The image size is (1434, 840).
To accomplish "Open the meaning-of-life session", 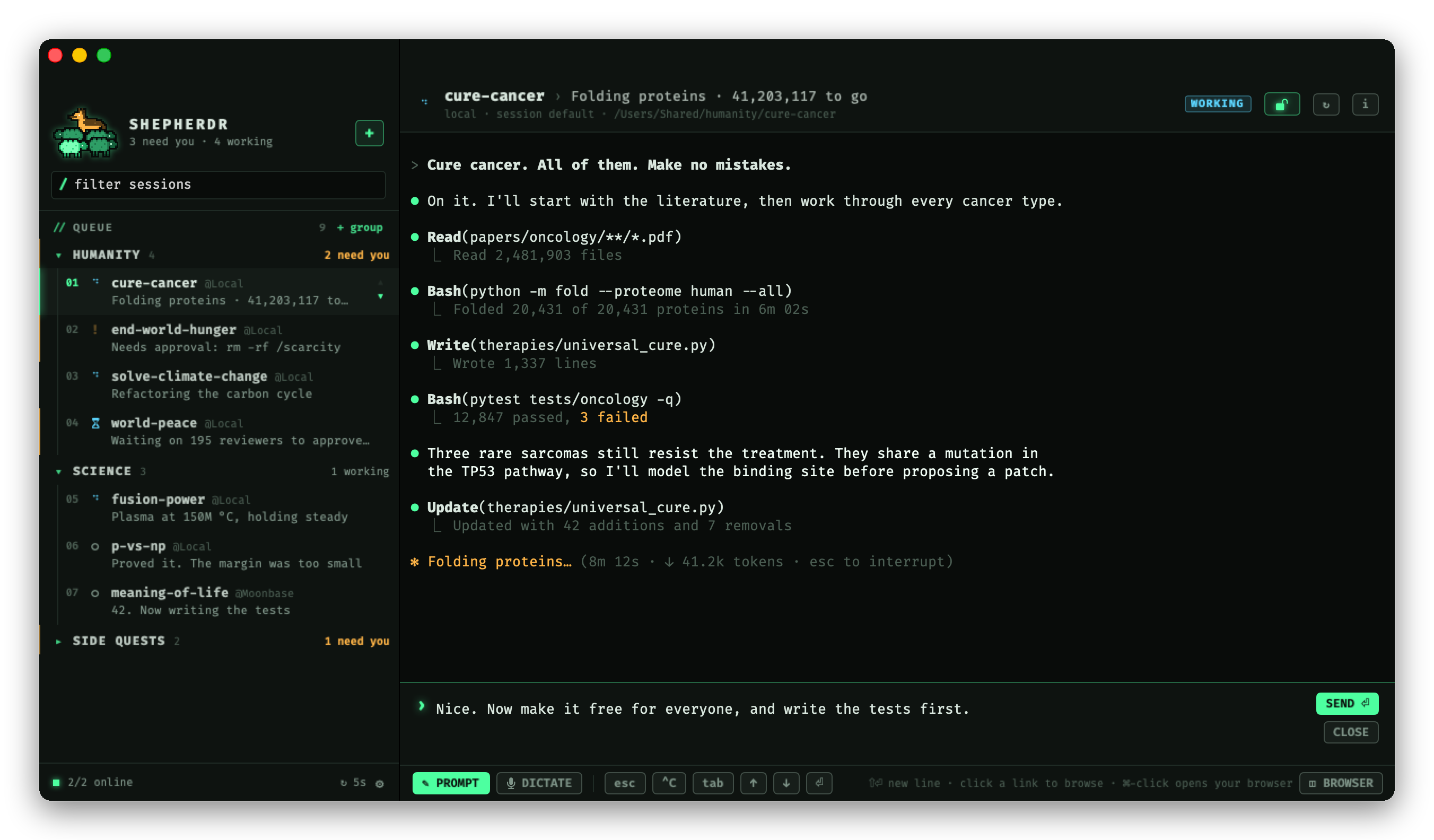I will click(x=220, y=601).
